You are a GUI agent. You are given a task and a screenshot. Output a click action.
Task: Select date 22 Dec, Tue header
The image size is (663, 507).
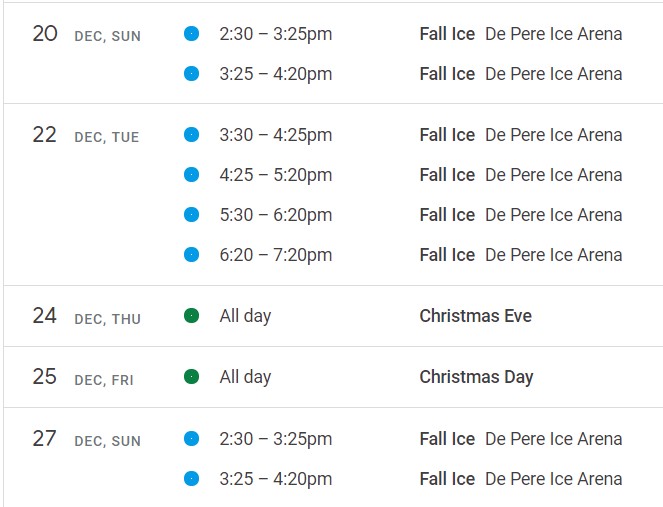tap(86, 135)
